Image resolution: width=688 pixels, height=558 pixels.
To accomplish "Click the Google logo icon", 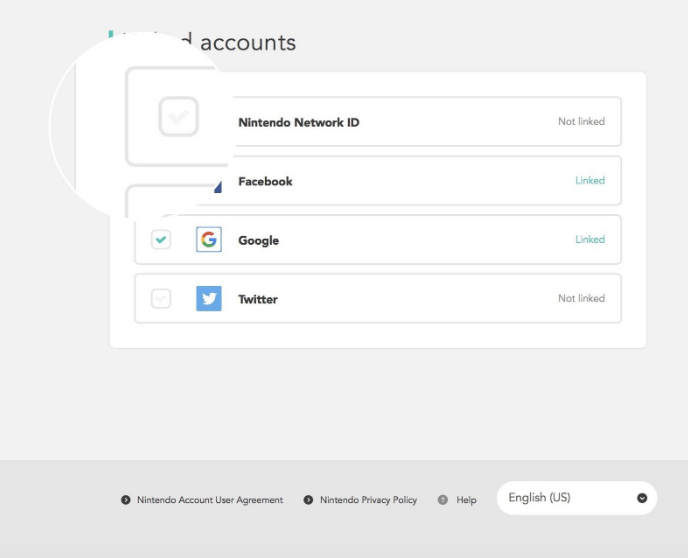I will click(x=209, y=240).
